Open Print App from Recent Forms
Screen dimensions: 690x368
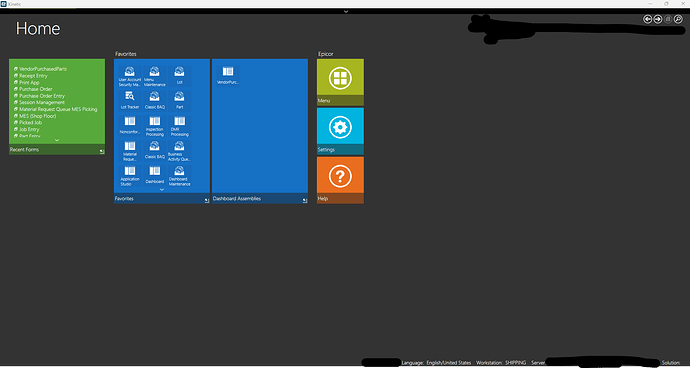[26, 82]
